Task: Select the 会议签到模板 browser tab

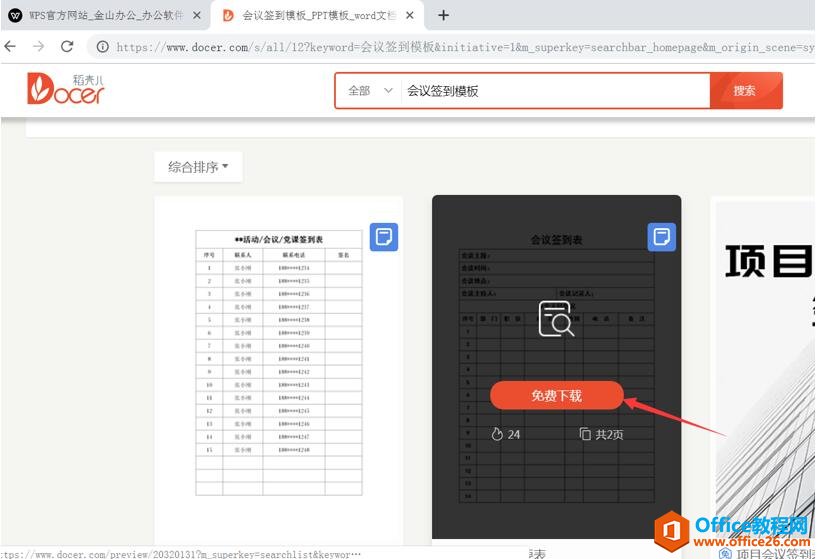Action: 317,15
